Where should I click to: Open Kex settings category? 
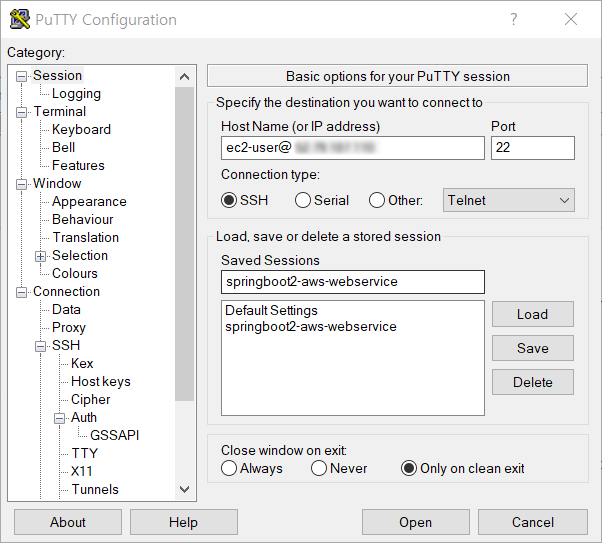pos(82,364)
